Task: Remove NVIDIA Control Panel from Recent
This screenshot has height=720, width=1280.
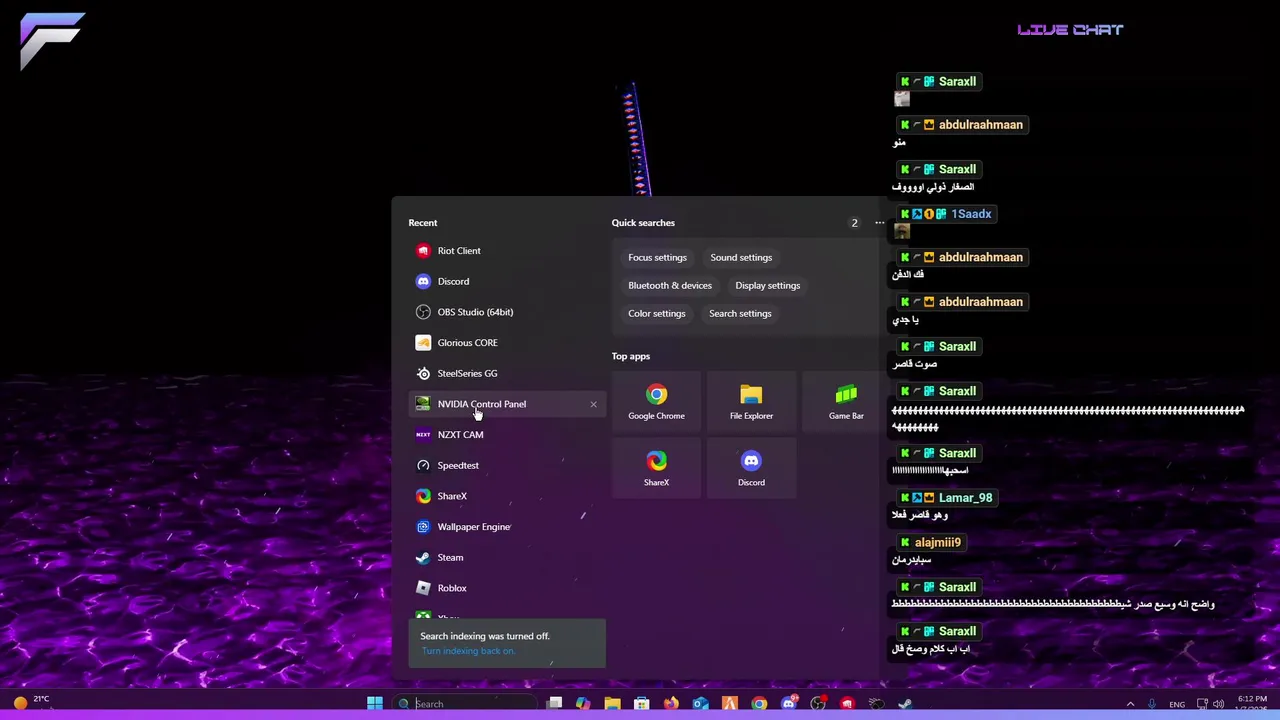Action: point(593,404)
